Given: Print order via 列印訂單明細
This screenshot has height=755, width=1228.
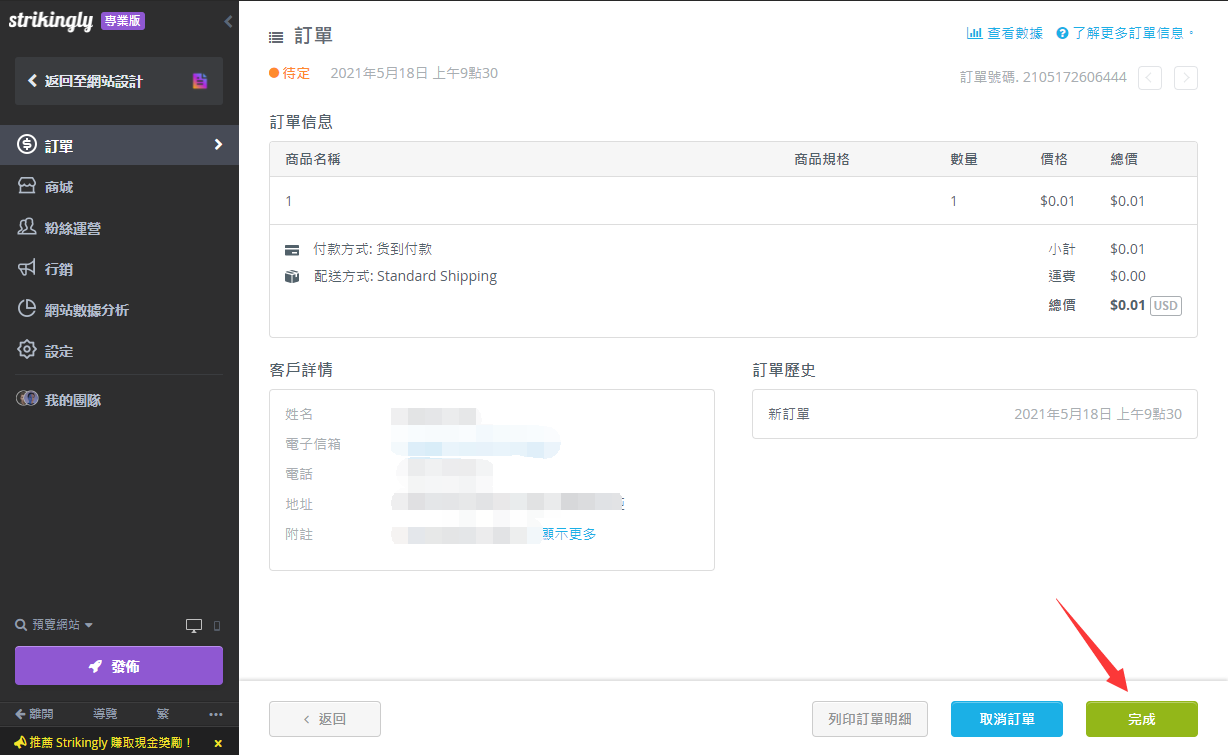Looking at the screenshot, I should pyautogui.click(x=870, y=719).
